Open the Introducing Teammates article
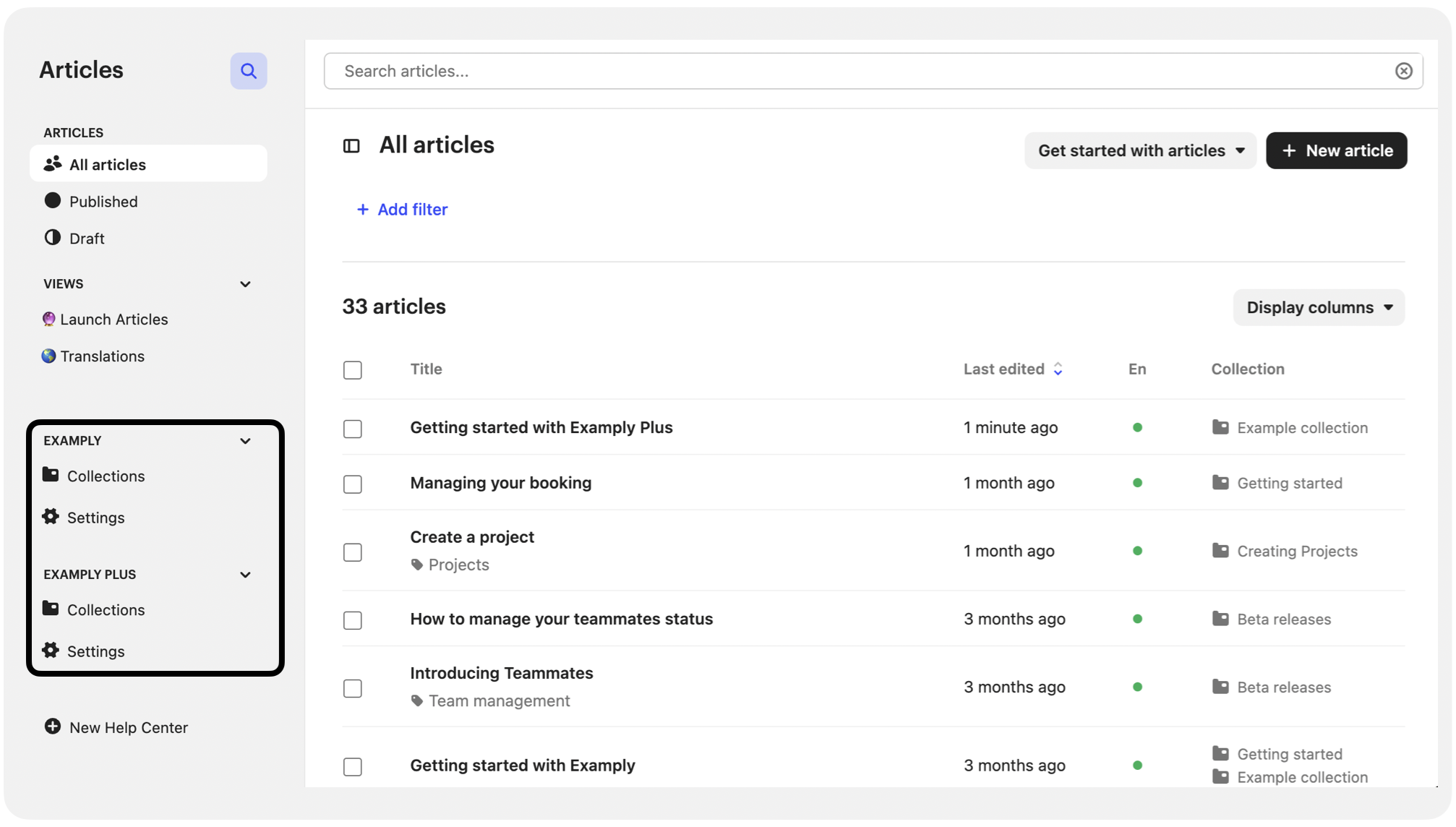1456x827 pixels. pyautogui.click(x=502, y=672)
